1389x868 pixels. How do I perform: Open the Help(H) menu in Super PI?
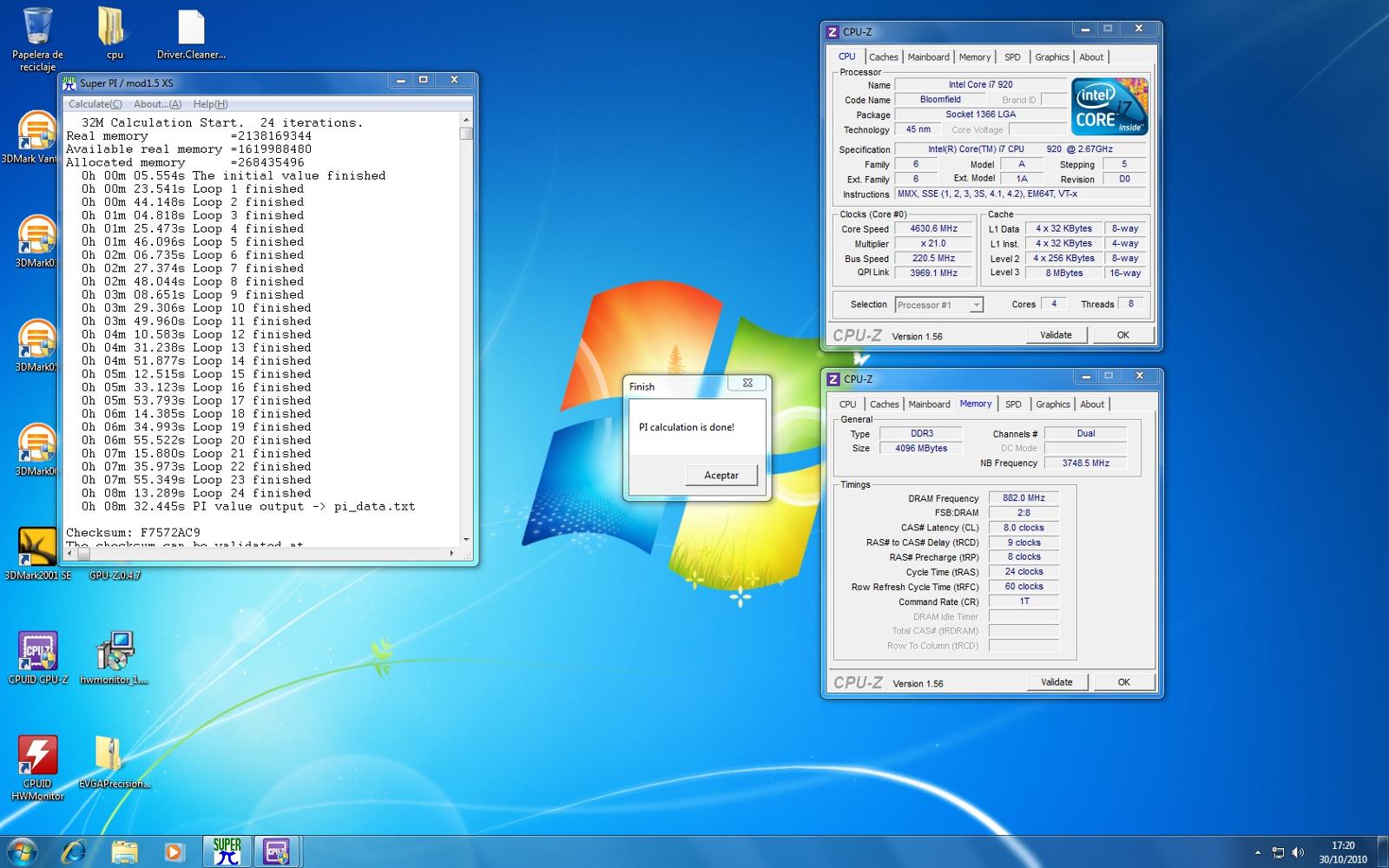pos(210,104)
